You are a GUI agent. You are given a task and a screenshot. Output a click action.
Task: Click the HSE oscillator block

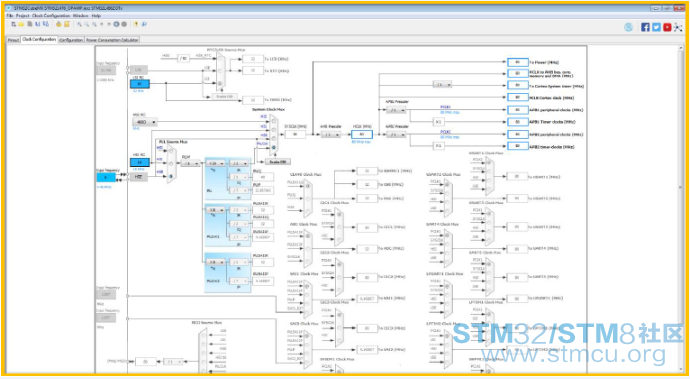point(139,177)
